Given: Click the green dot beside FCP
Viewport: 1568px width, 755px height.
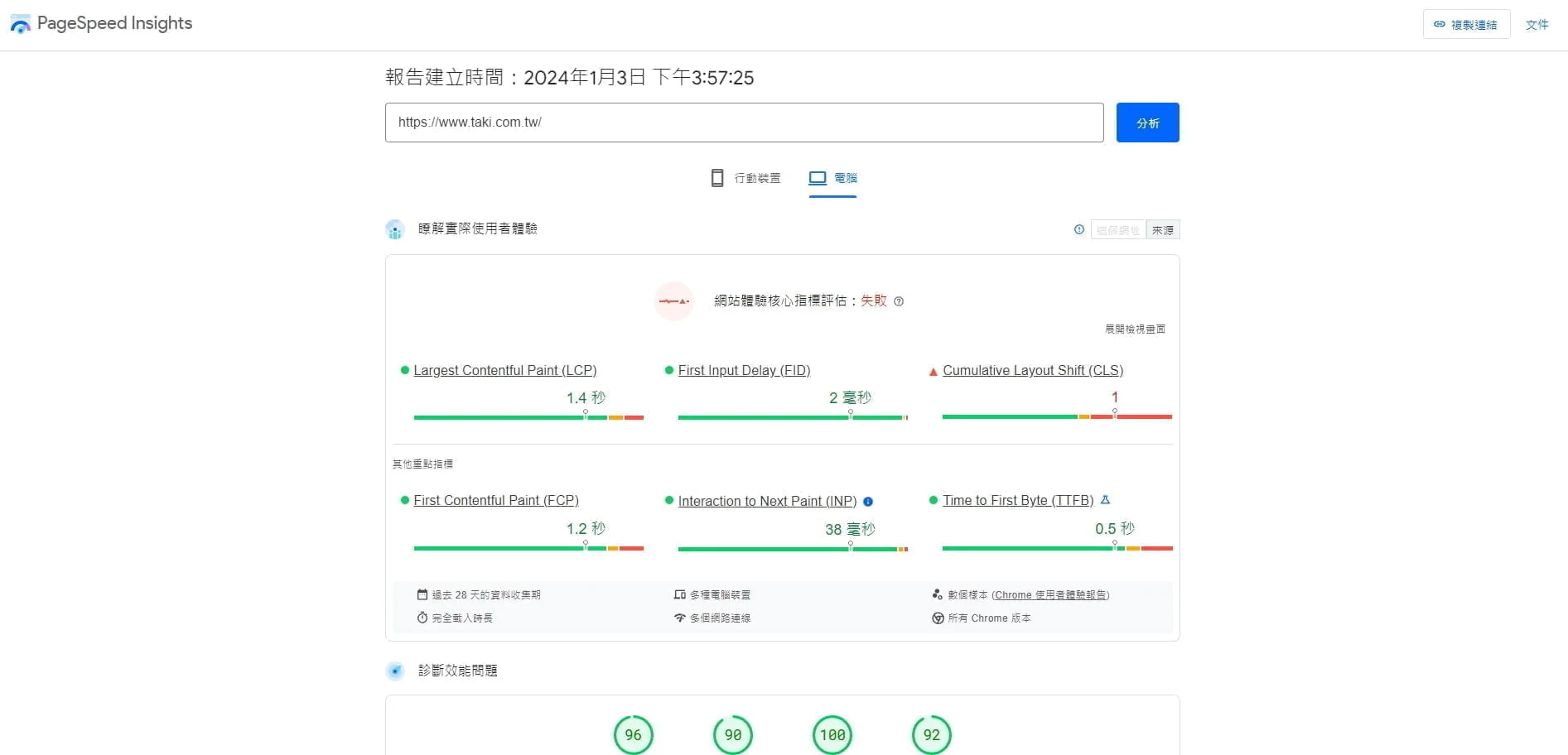Looking at the screenshot, I should click(405, 500).
